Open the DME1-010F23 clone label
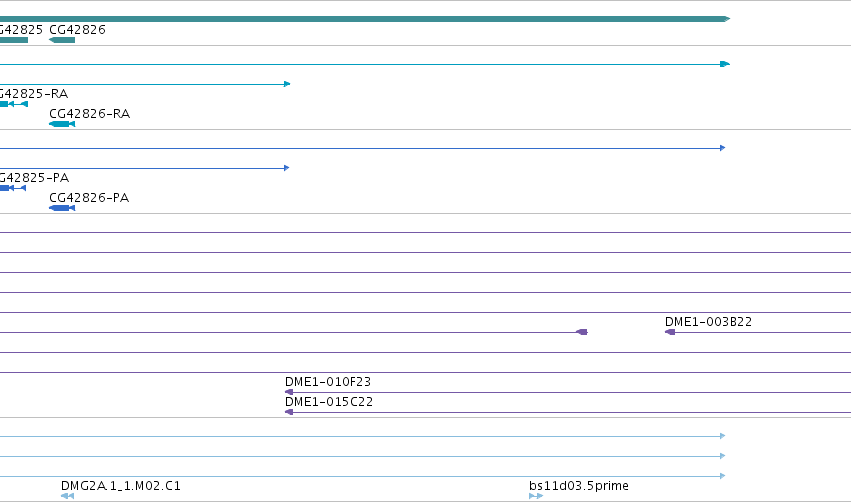This screenshot has width=851, height=502. (x=328, y=382)
